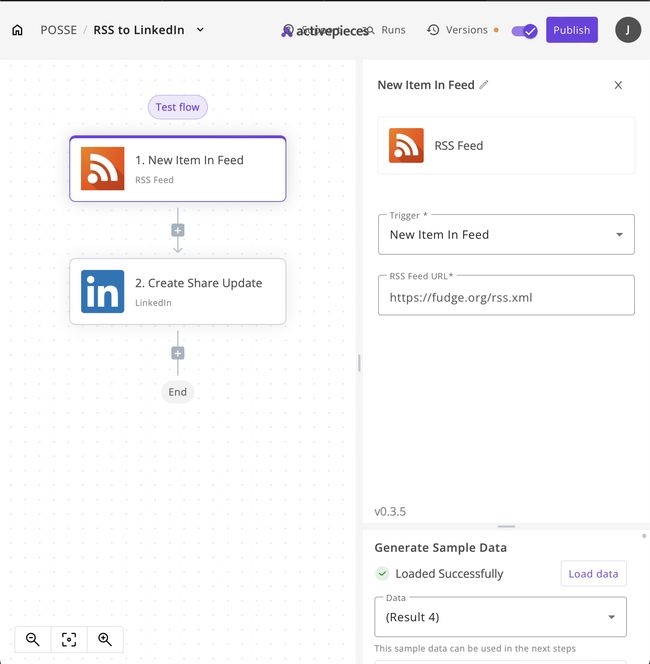Screen dimensions: 650x664
Task: Open the Runs tab
Action: pos(393,30)
